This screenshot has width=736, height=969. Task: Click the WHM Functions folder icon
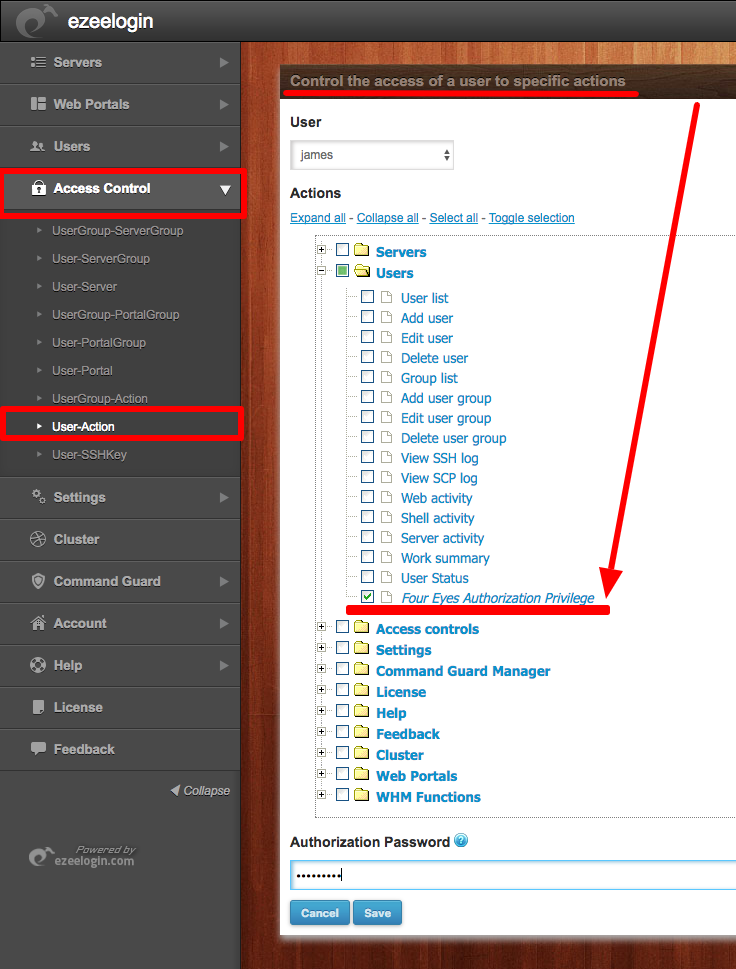362,795
